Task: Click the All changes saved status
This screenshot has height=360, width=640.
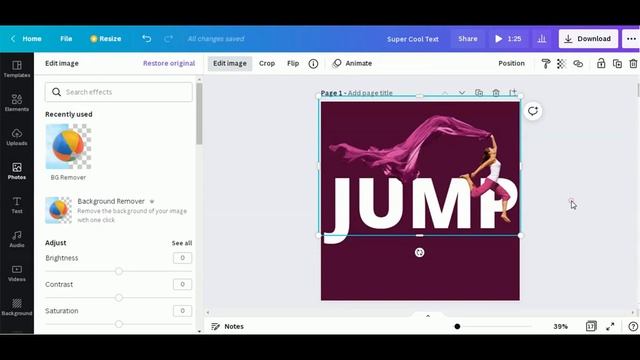Action: pyautogui.click(x=216, y=39)
